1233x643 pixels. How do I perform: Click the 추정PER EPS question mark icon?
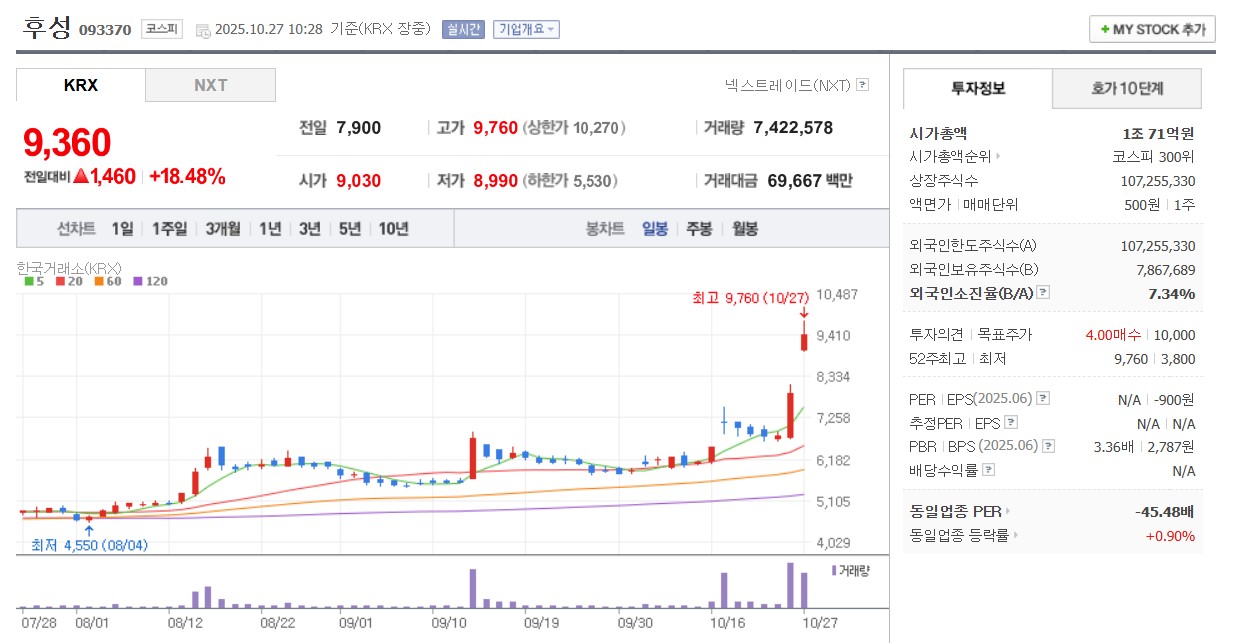click(x=1011, y=422)
